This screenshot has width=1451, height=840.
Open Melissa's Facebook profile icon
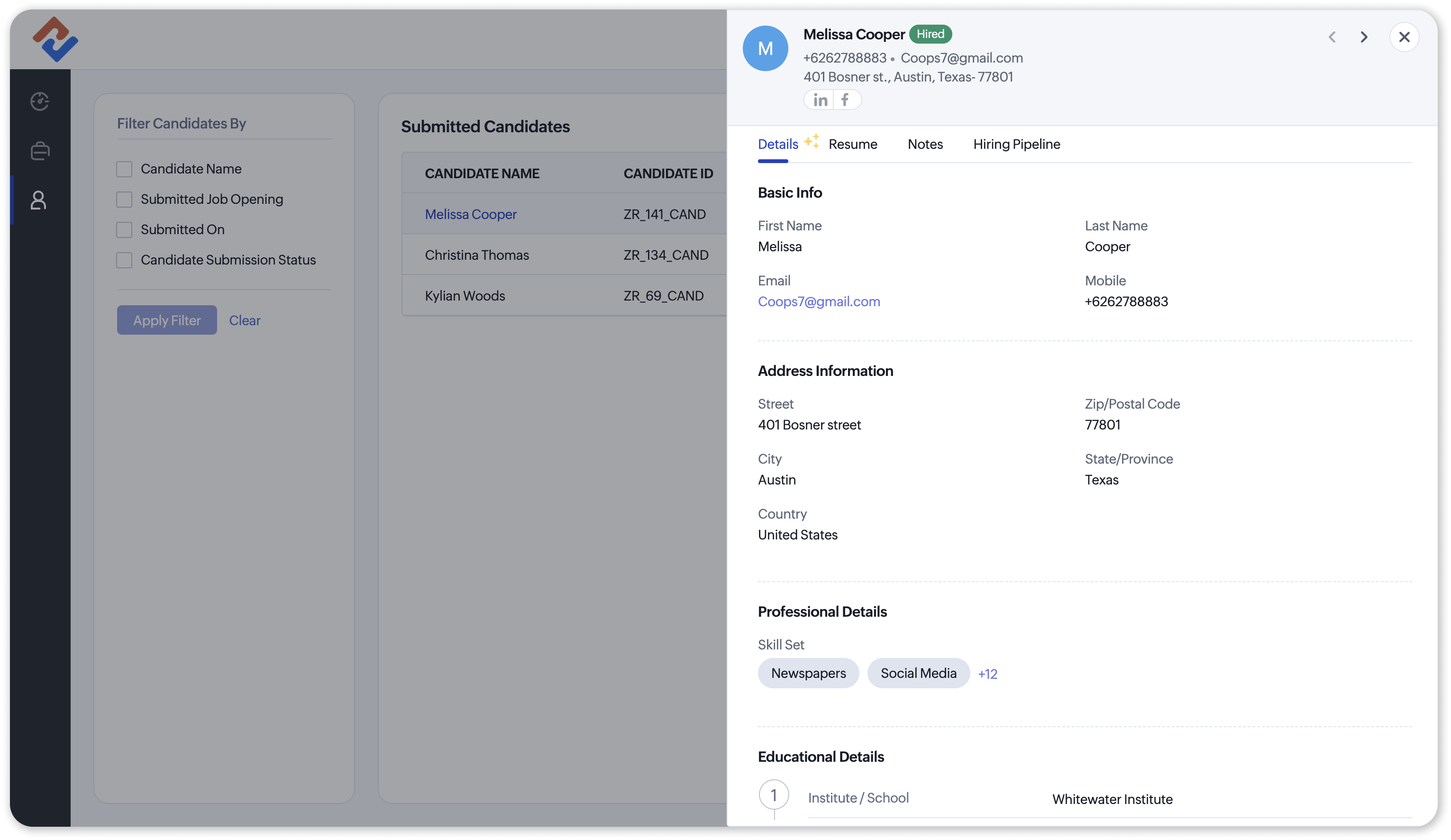click(x=845, y=100)
